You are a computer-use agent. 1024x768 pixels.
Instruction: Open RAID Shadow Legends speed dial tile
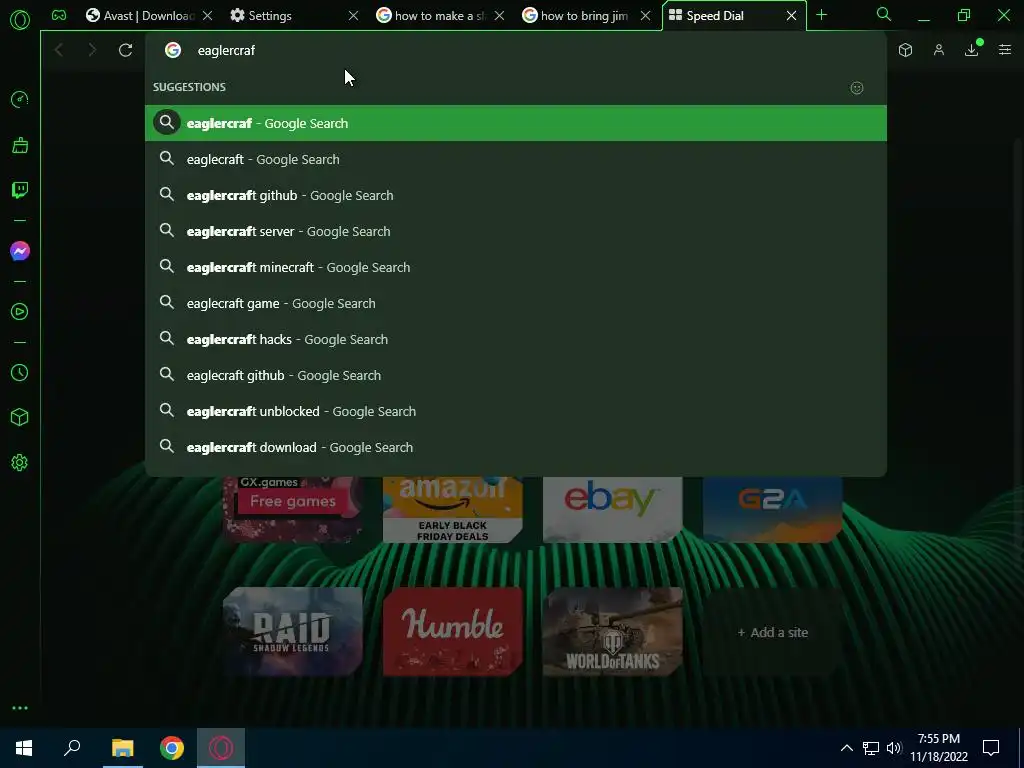[x=293, y=632]
